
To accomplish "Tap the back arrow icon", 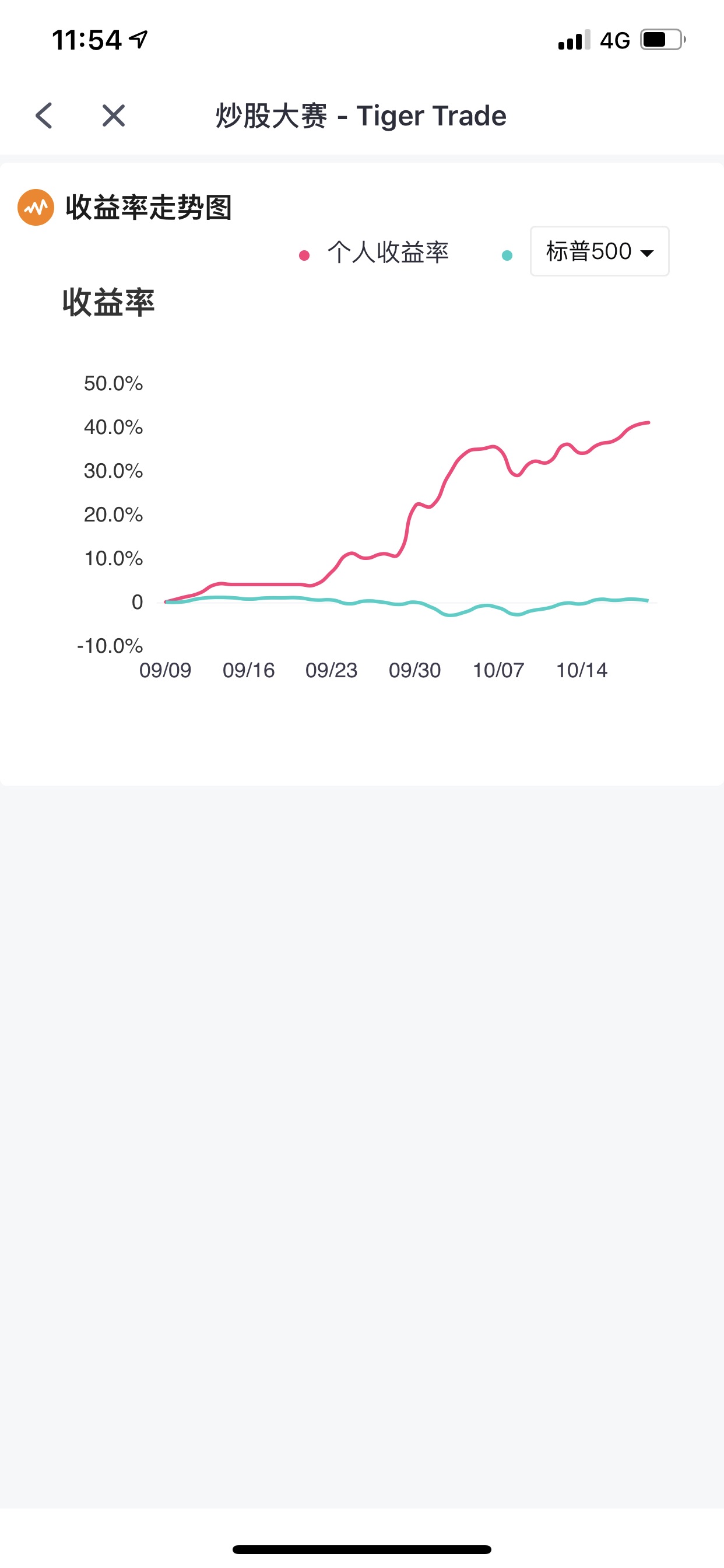I will (44, 116).
